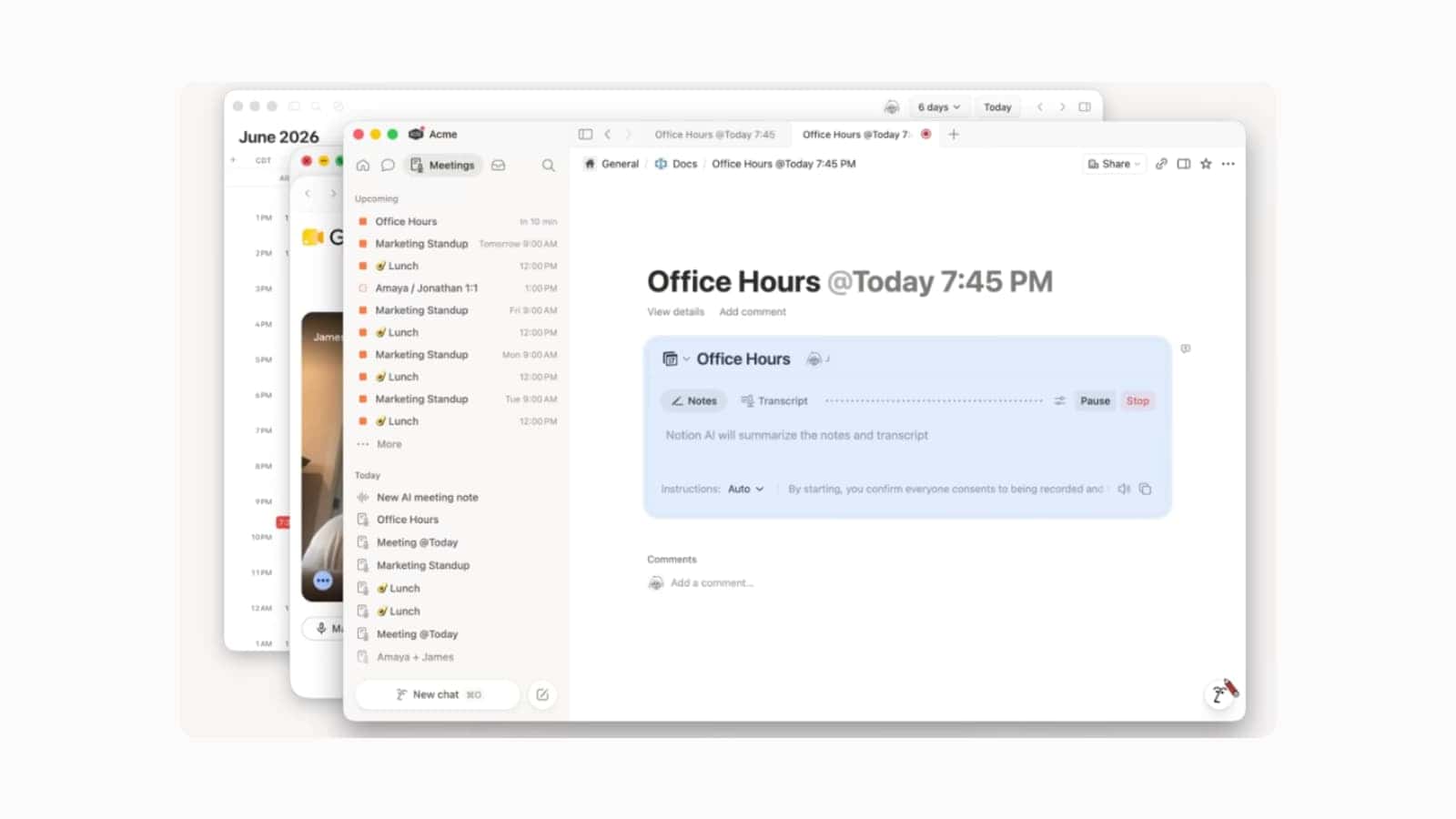Open the Share dropdown

coord(1114,164)
